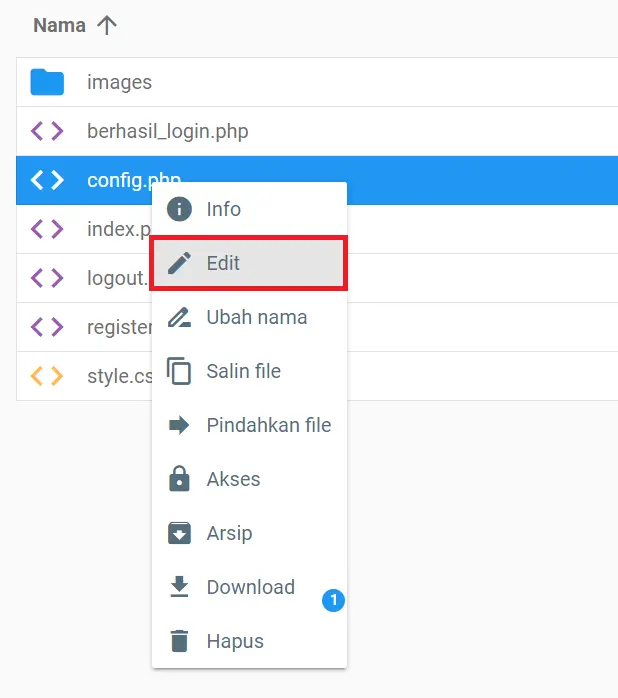Choose Salin file from context menu
The image size is (618, 698).
243,371
